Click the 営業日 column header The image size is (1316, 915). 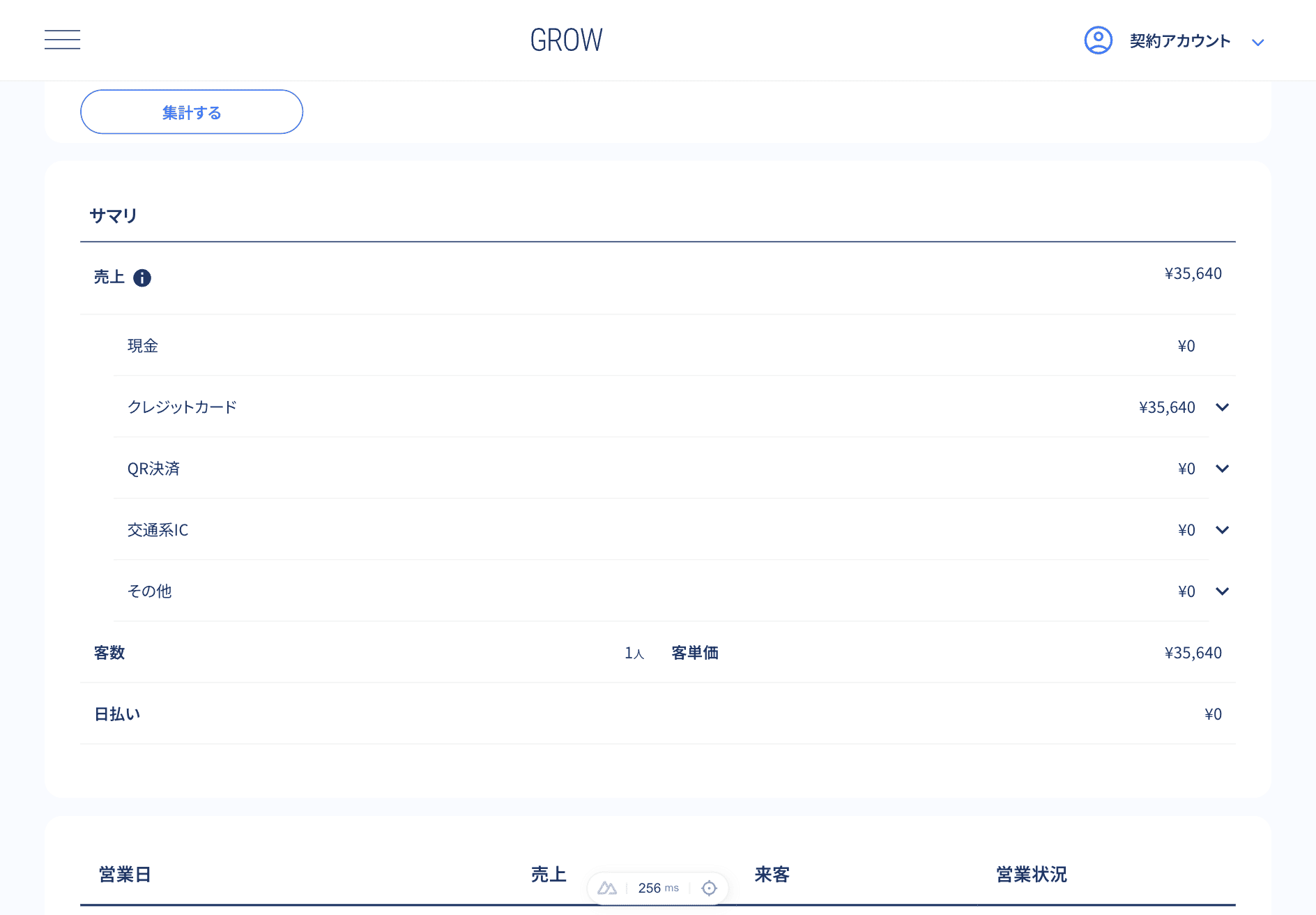[x=125, y=875]
